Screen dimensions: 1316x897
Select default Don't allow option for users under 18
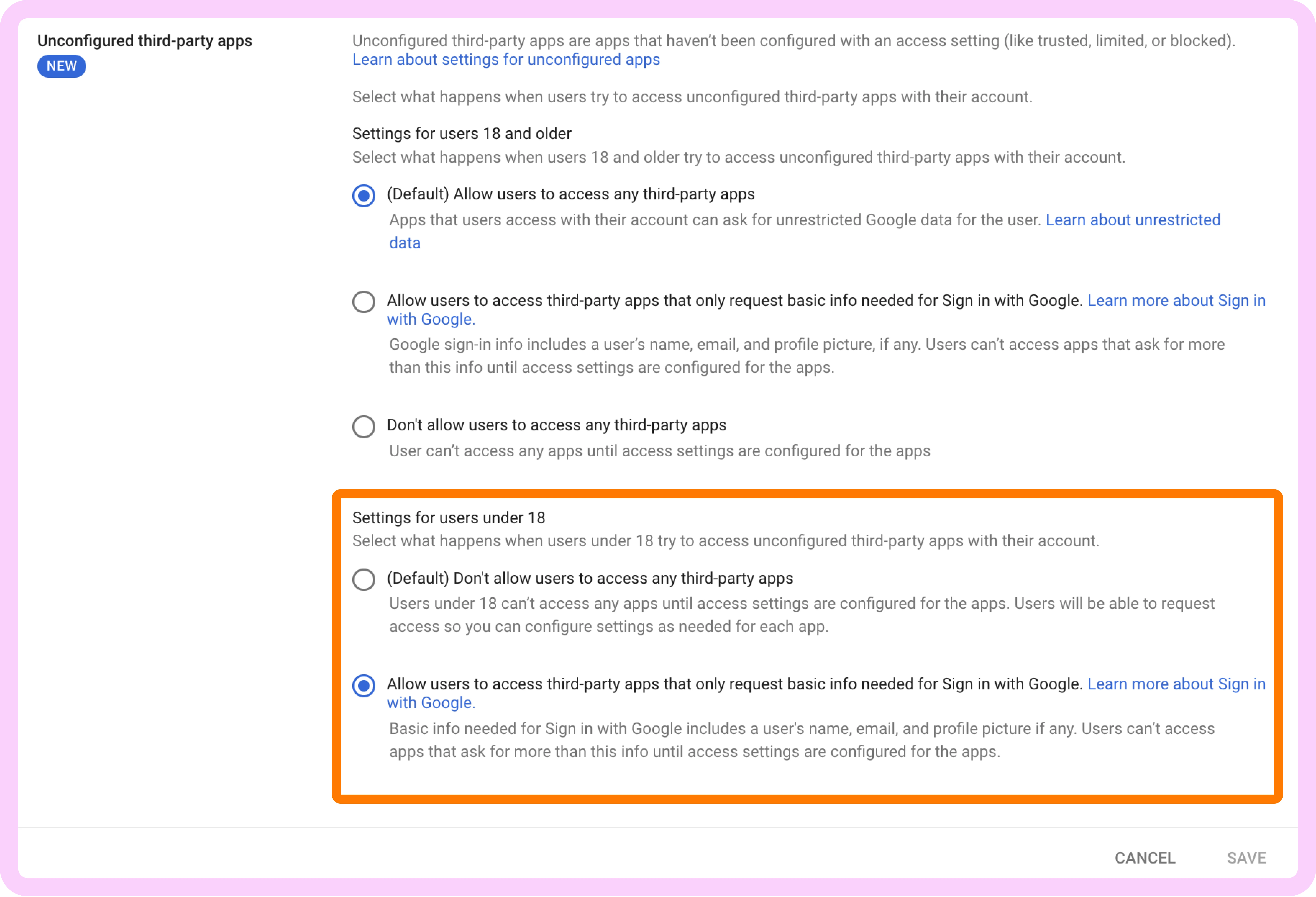coord(363,579)
